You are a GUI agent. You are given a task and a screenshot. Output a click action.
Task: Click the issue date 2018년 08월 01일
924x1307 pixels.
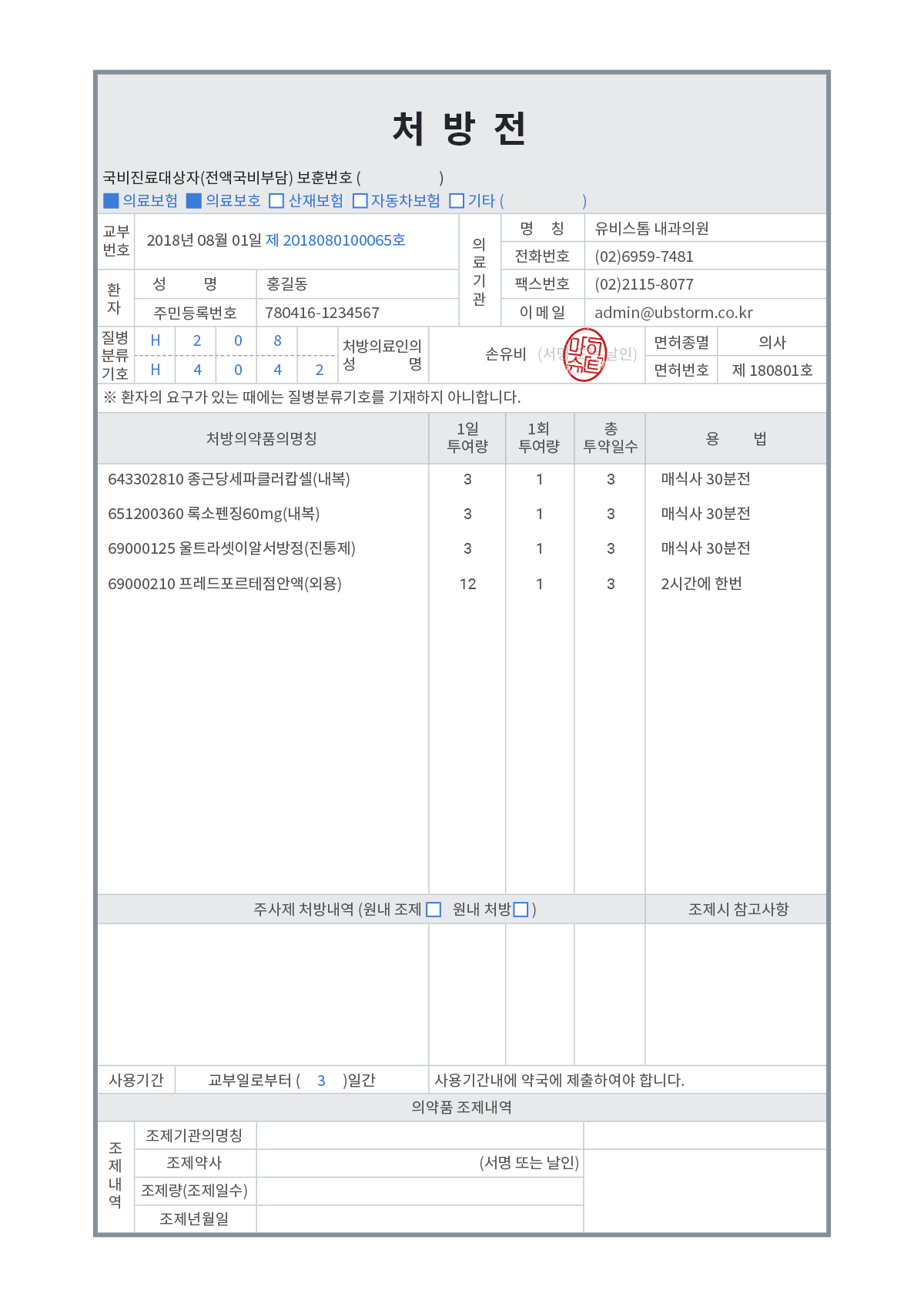[204, 240]
